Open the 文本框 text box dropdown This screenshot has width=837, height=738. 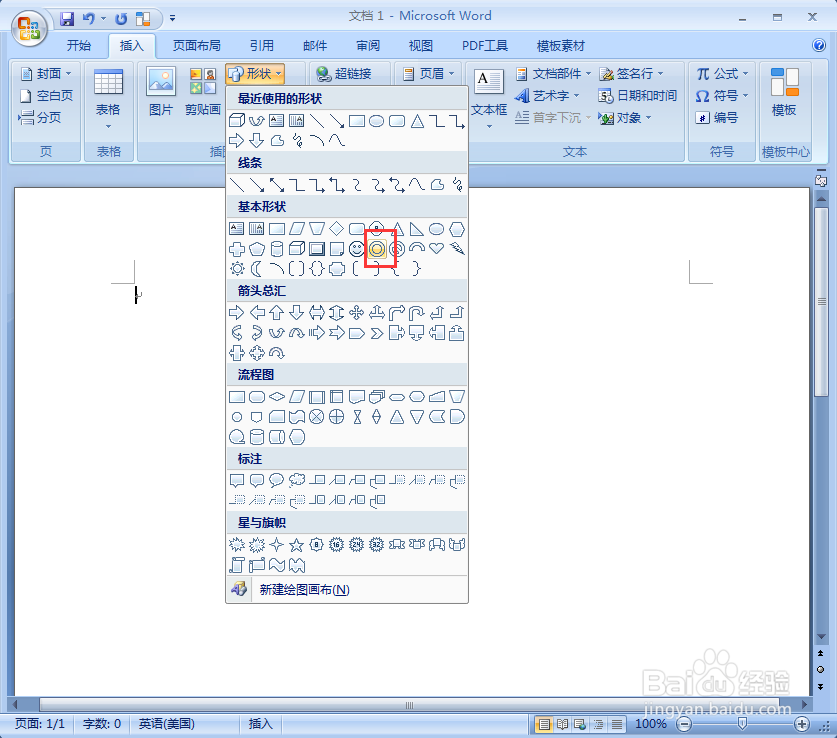pos(488,98)
